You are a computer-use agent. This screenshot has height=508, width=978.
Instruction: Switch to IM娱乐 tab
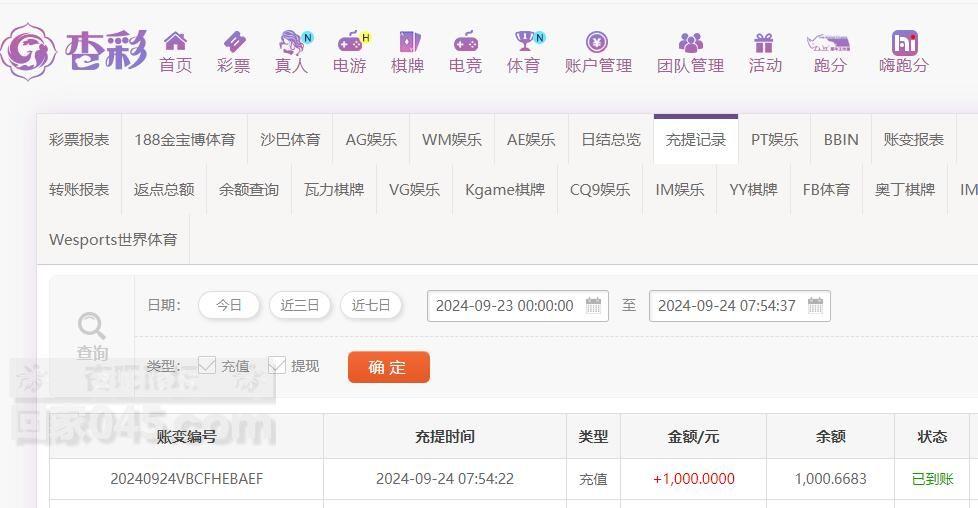679,190
